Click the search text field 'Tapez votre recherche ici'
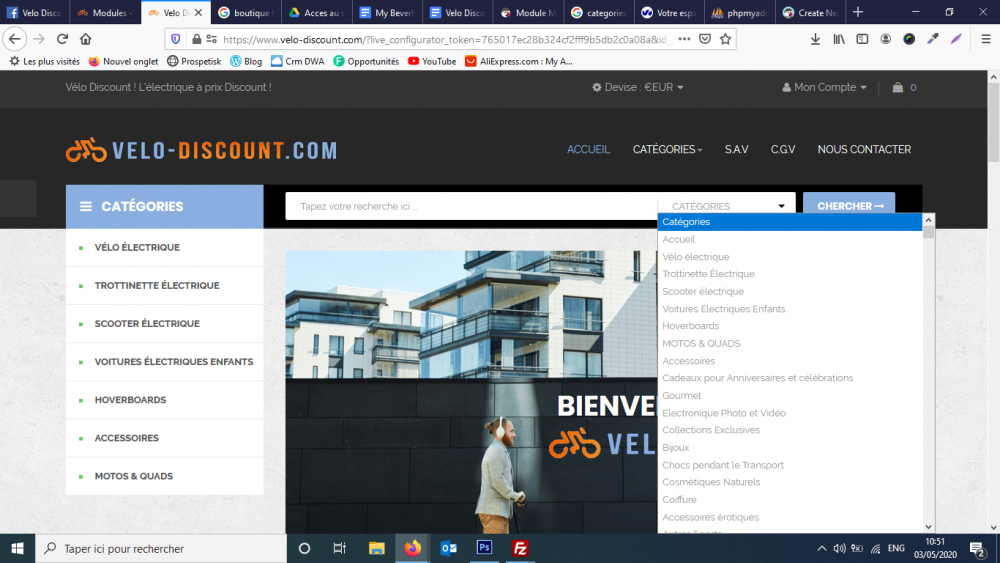 coord(471,206)
